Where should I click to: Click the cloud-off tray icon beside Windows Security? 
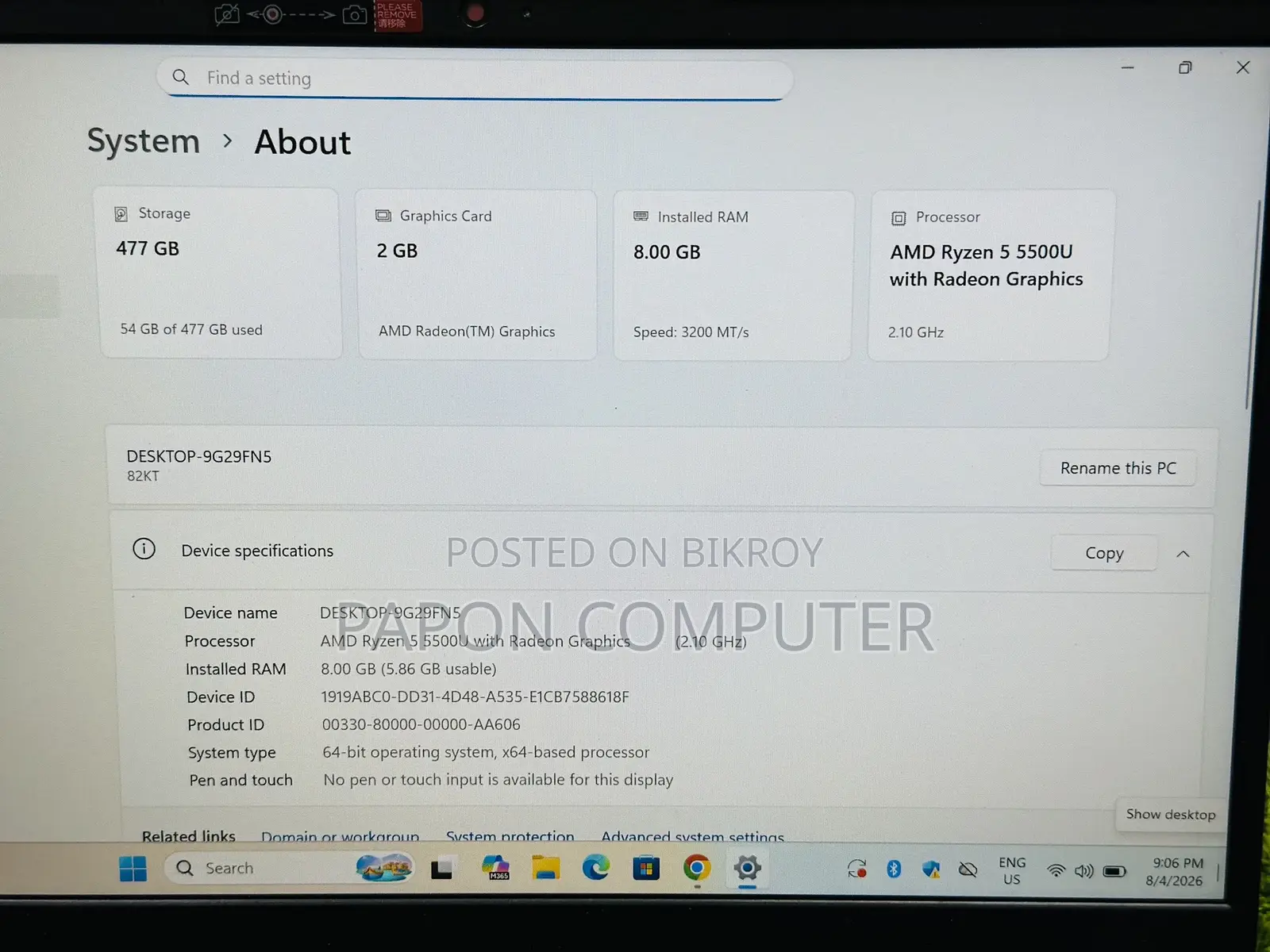pos(968,870)
